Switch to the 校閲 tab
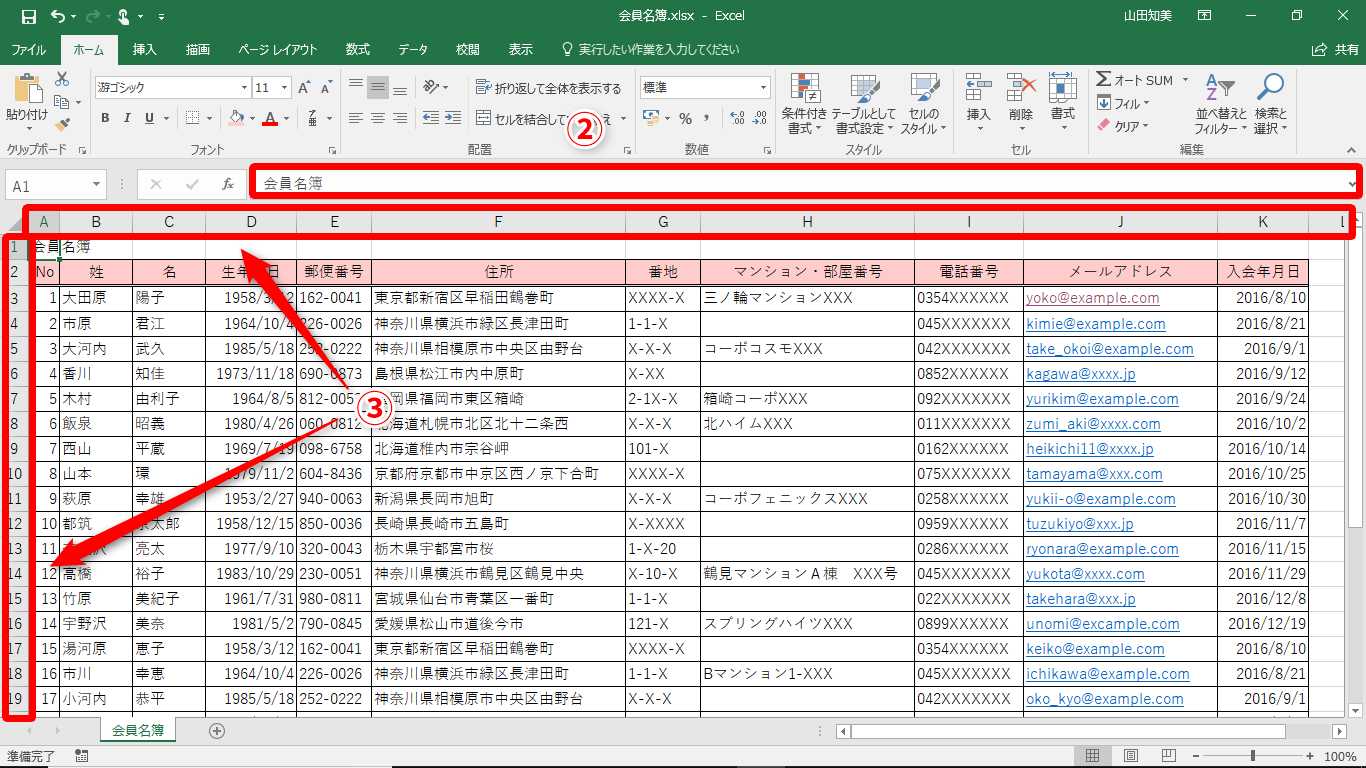Screen dimensions: 1366x768 pos(467,49)
